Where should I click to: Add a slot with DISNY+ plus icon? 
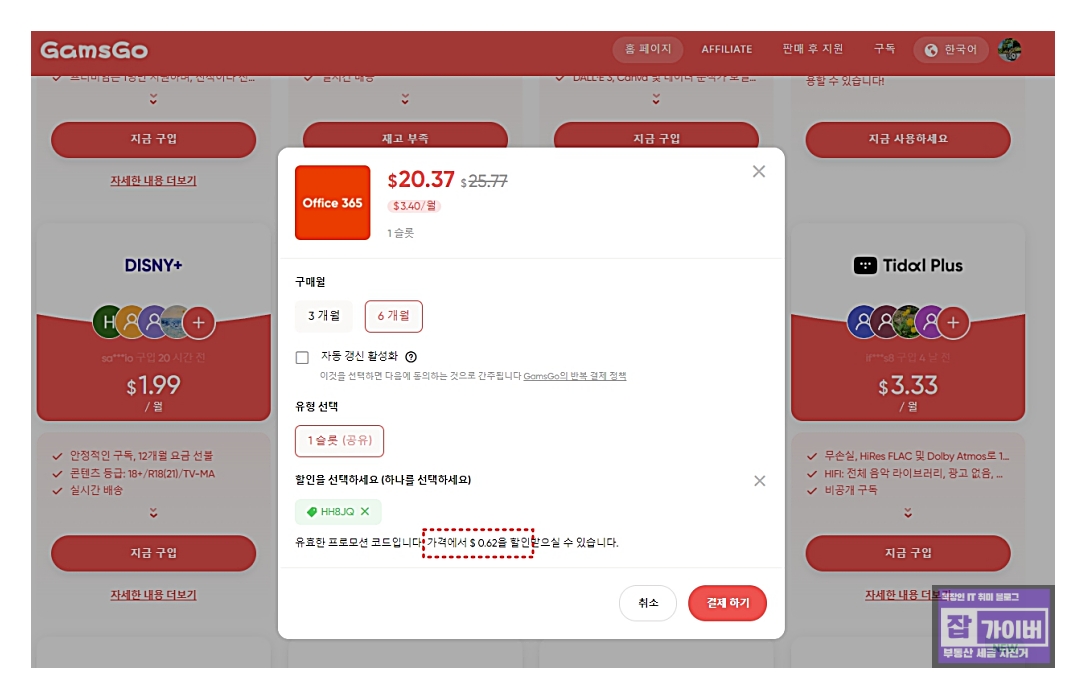coord(199,322)
